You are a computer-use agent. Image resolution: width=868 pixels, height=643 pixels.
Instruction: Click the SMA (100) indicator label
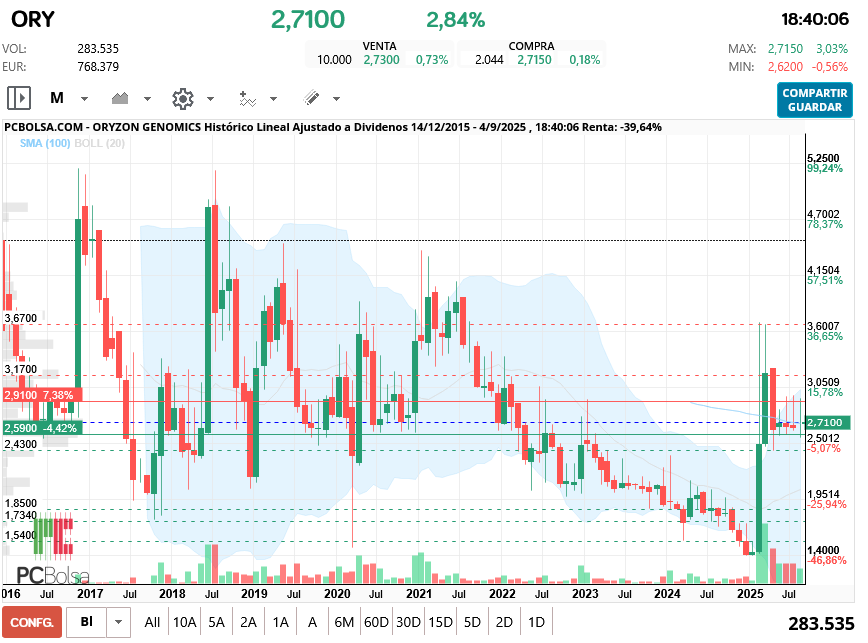click(45, 143)
